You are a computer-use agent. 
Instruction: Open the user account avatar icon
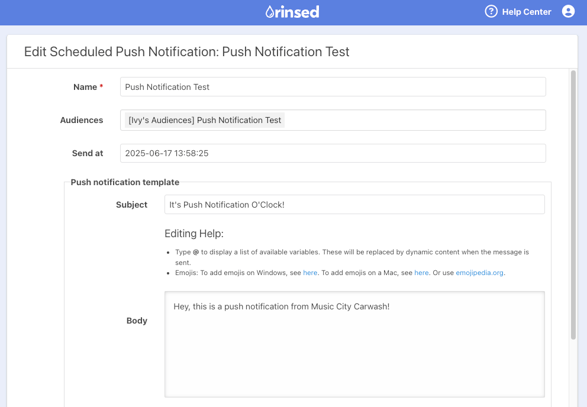568,12
